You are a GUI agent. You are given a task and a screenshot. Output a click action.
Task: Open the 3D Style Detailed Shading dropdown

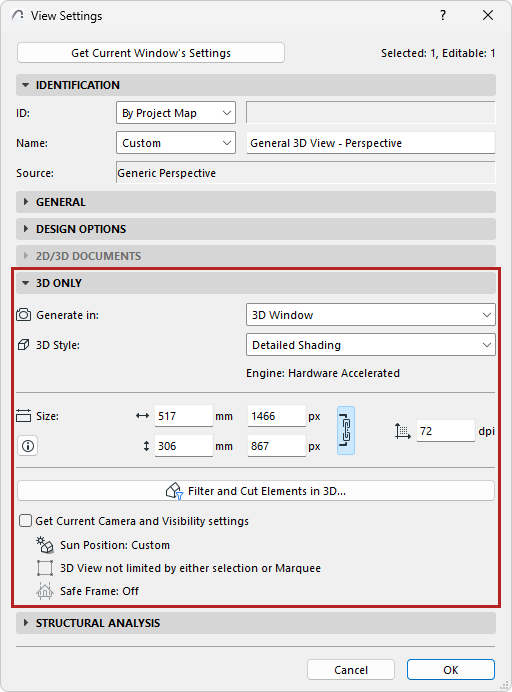[371, 345]
